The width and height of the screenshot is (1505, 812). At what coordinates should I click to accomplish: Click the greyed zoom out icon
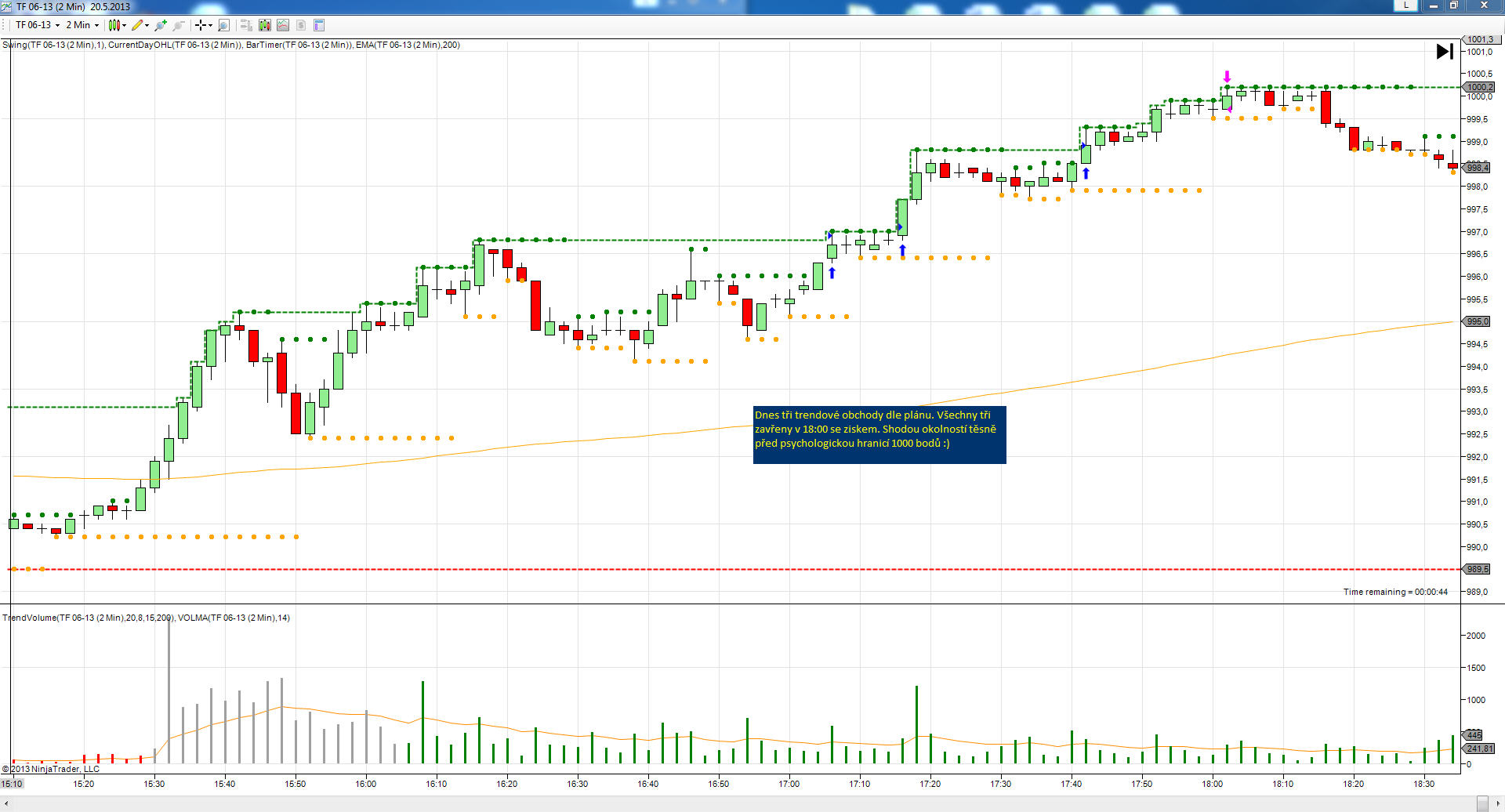[x=179, y=25]
